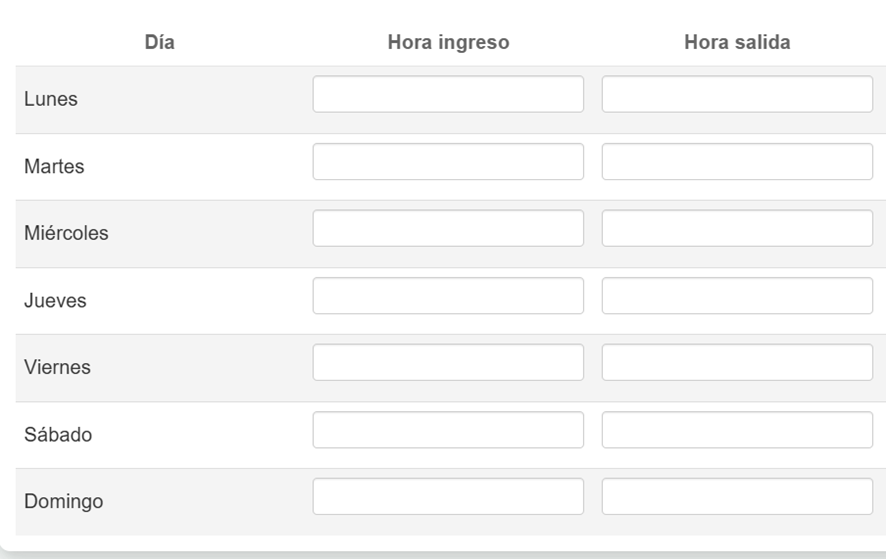Screen dimensions: 886x559
Task: Click Jueves Hora ingreso input
Action: [x=448, y=296]
